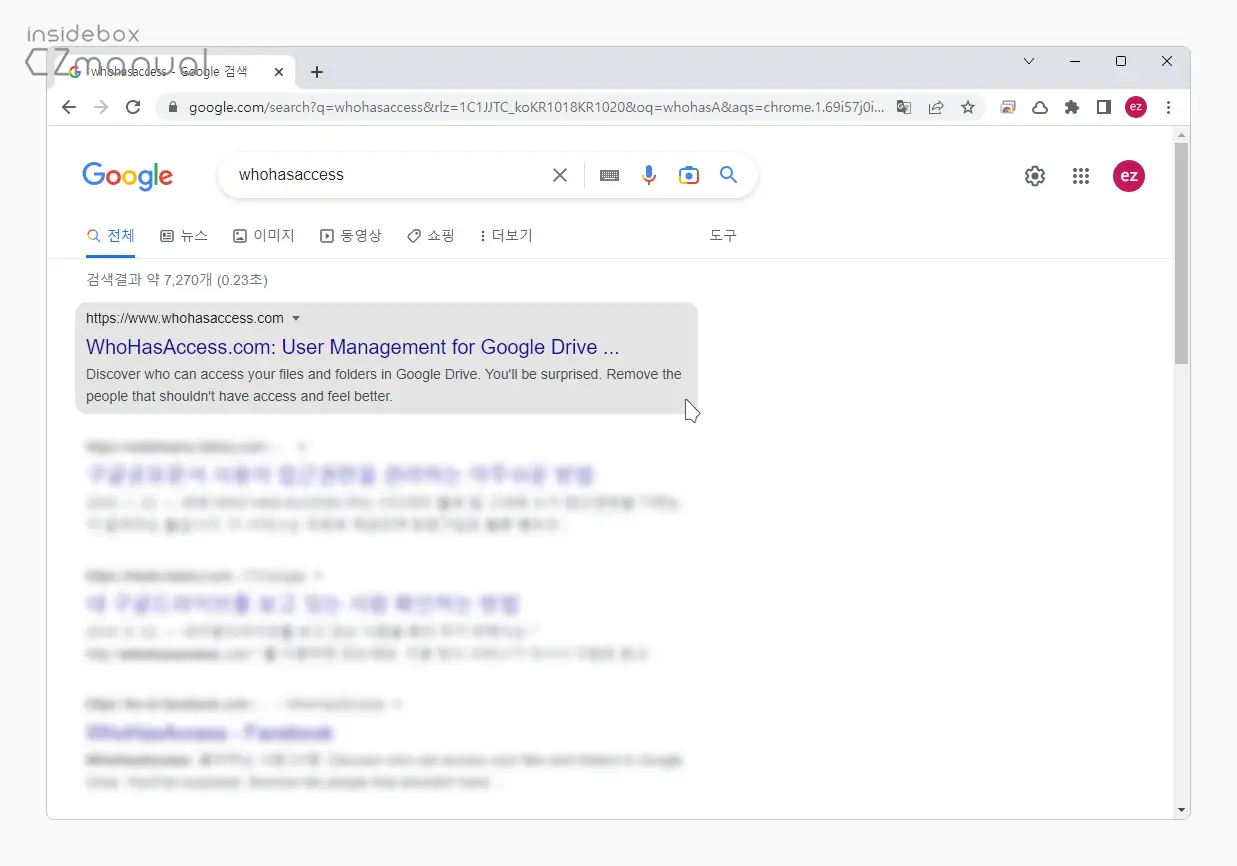1237x866 pixels.
Task: Click inside the whohasaccess search field
Action: 390,175
